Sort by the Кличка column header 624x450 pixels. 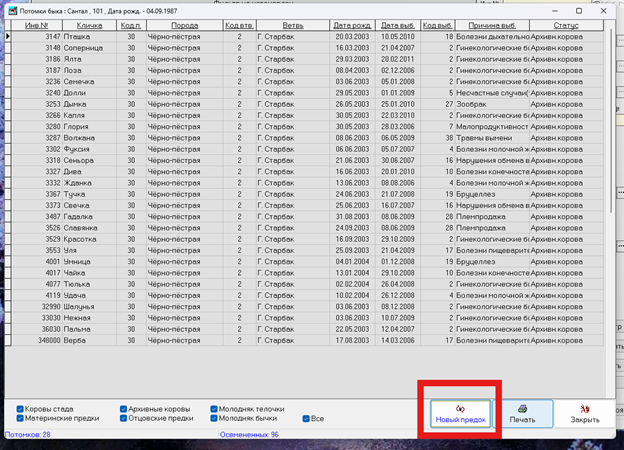pos(90,25)
